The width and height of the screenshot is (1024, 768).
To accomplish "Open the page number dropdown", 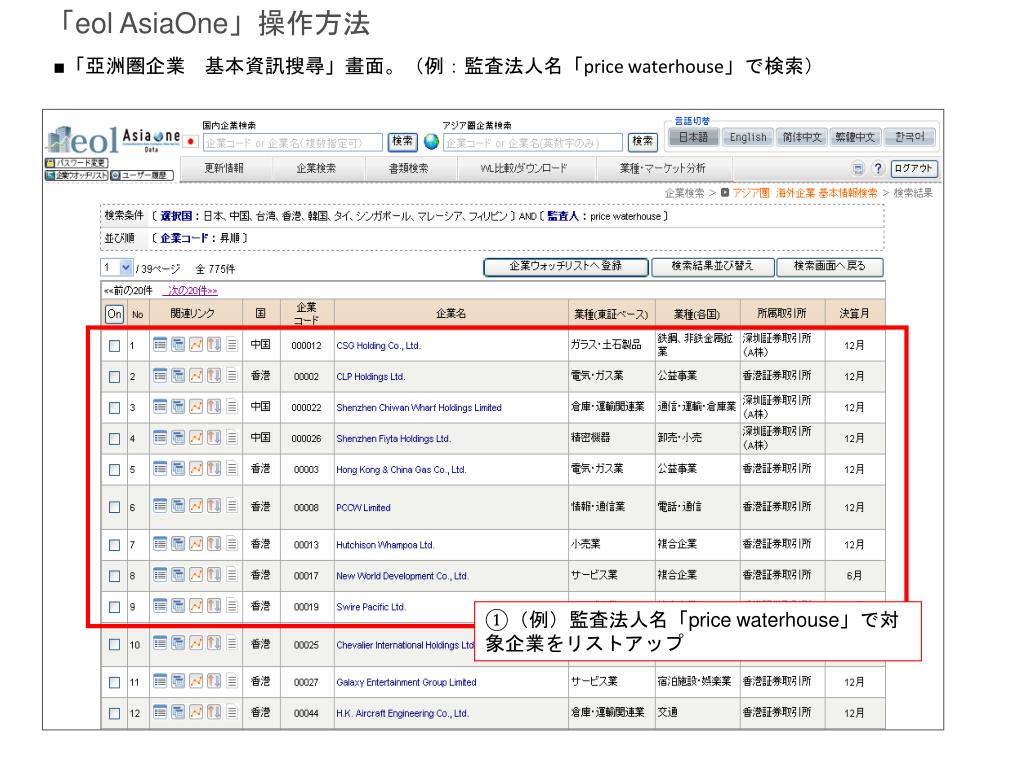I will pos(117,268).
